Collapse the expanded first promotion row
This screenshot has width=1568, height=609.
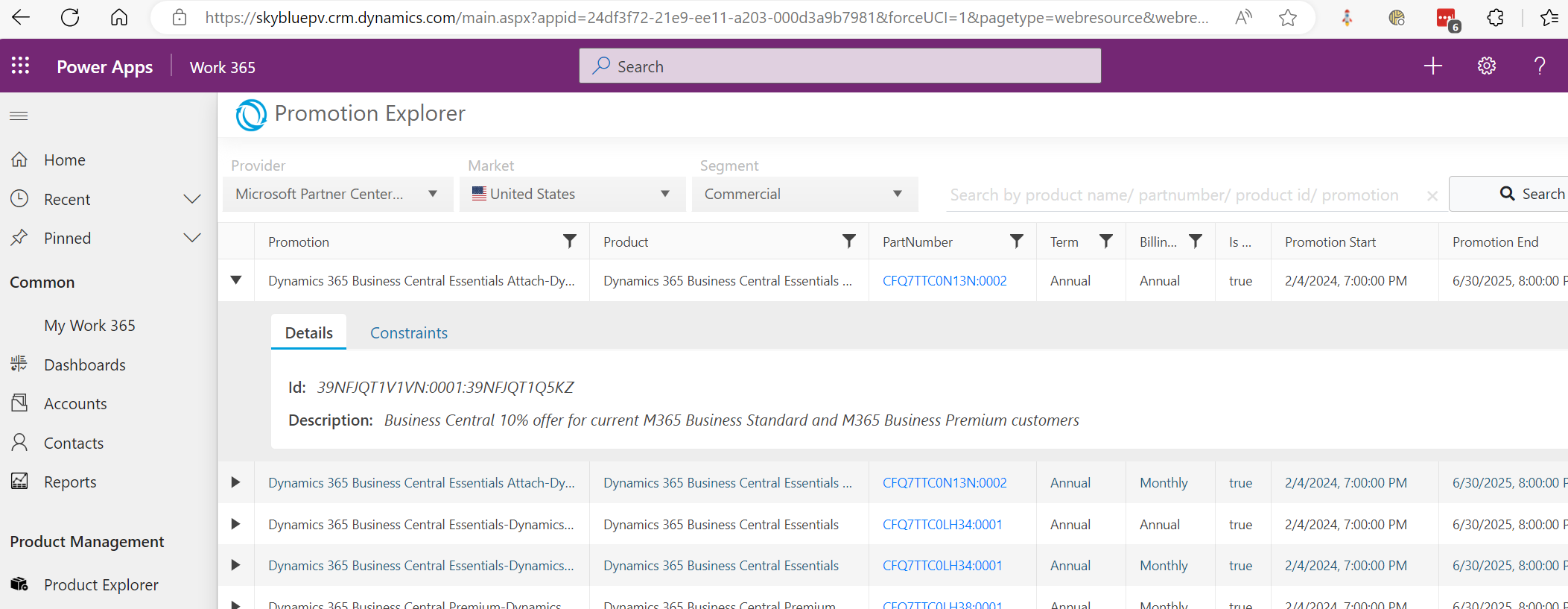(236, 280)
